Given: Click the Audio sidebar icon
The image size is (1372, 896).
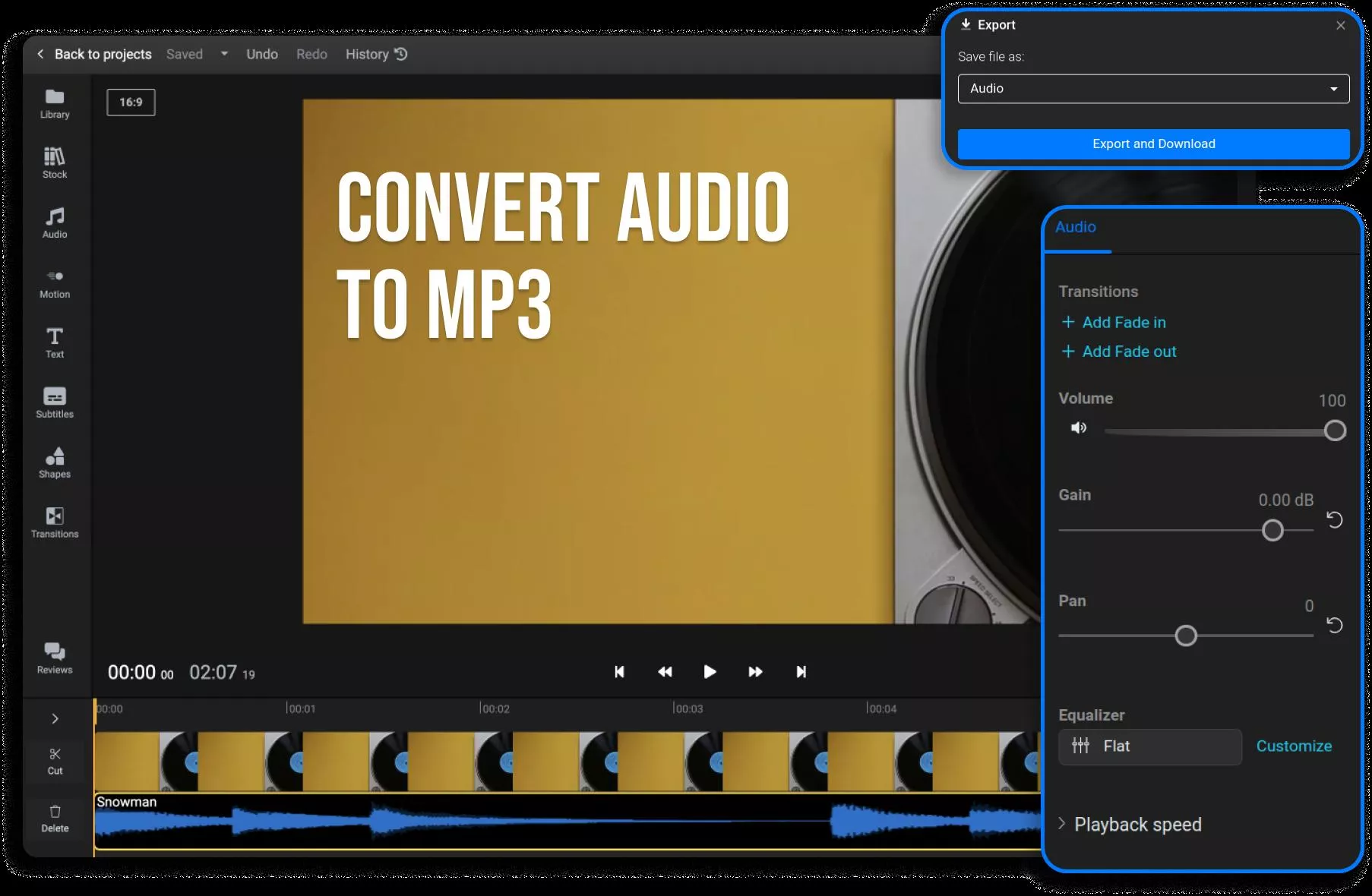Looking at the screenshot, I should (54, 222).
